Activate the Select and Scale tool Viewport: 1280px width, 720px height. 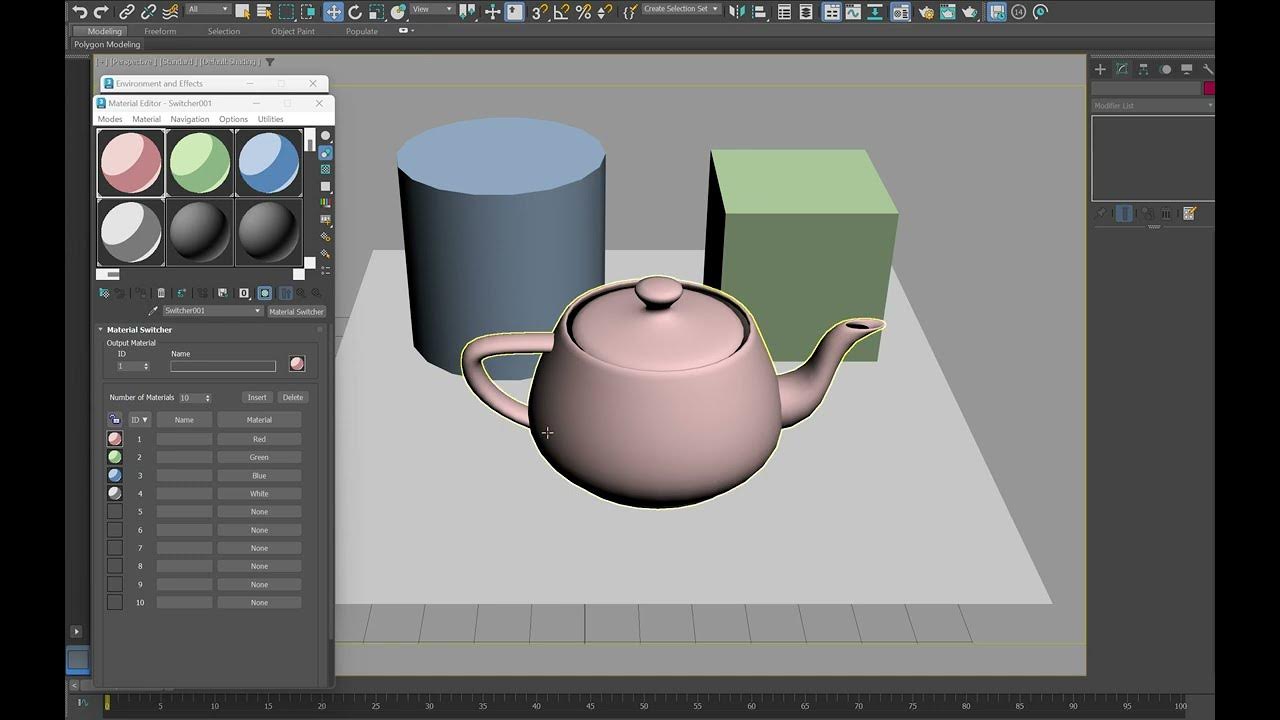coord(376,12)
